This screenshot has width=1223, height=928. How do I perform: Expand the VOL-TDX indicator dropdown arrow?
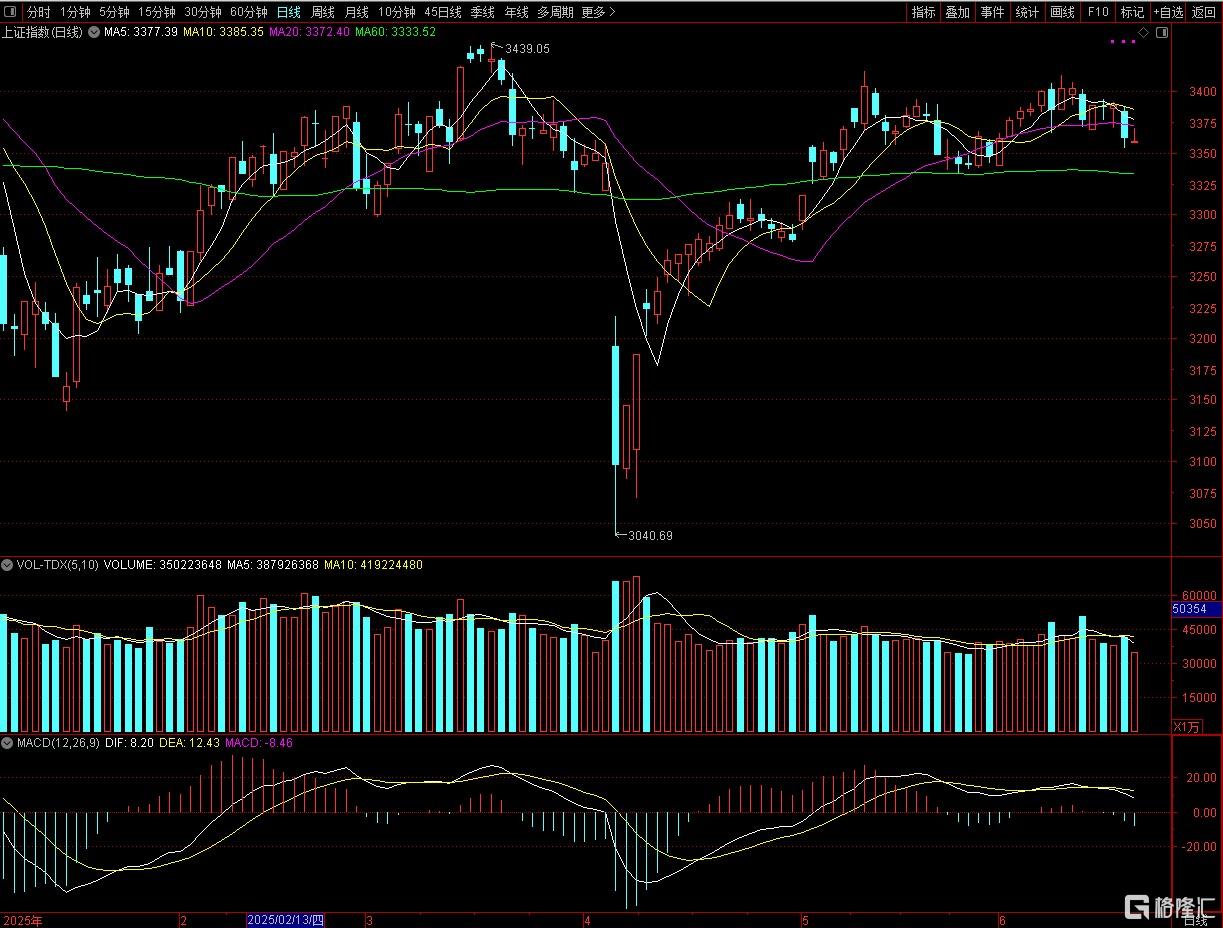point(8,565)
